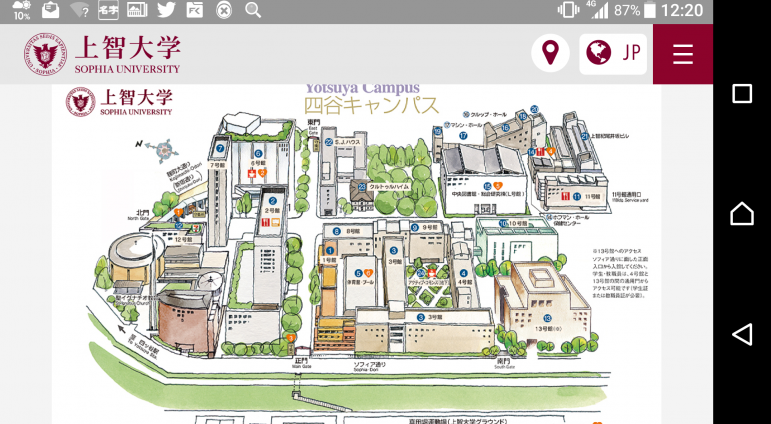Image resolution: width=771 pixels, height=424 pixels.
Task: Switch language with the globe JP button
Action: [613, 54]
